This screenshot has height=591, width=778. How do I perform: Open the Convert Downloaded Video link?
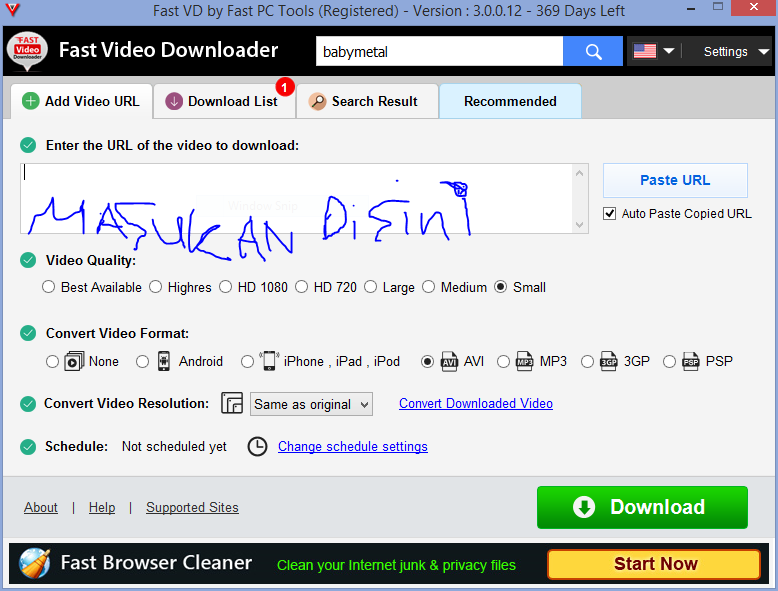(x=476, y=403)
